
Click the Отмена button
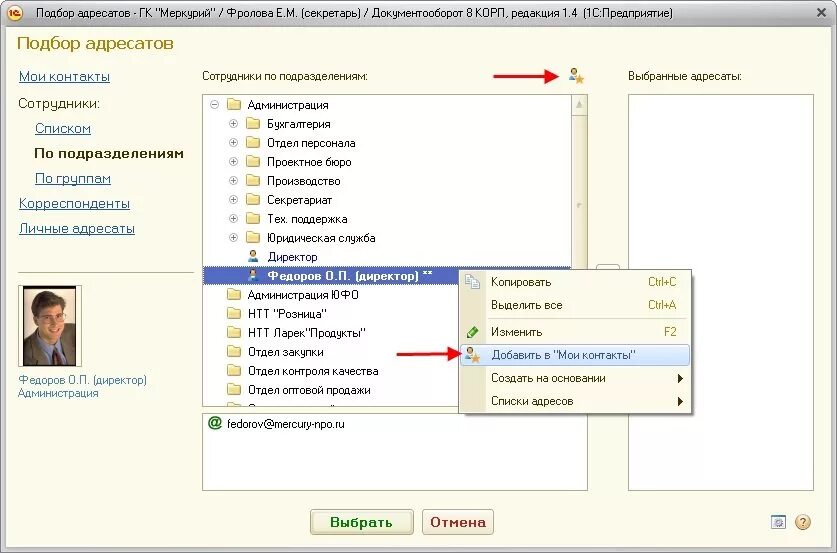click(457, 522)
